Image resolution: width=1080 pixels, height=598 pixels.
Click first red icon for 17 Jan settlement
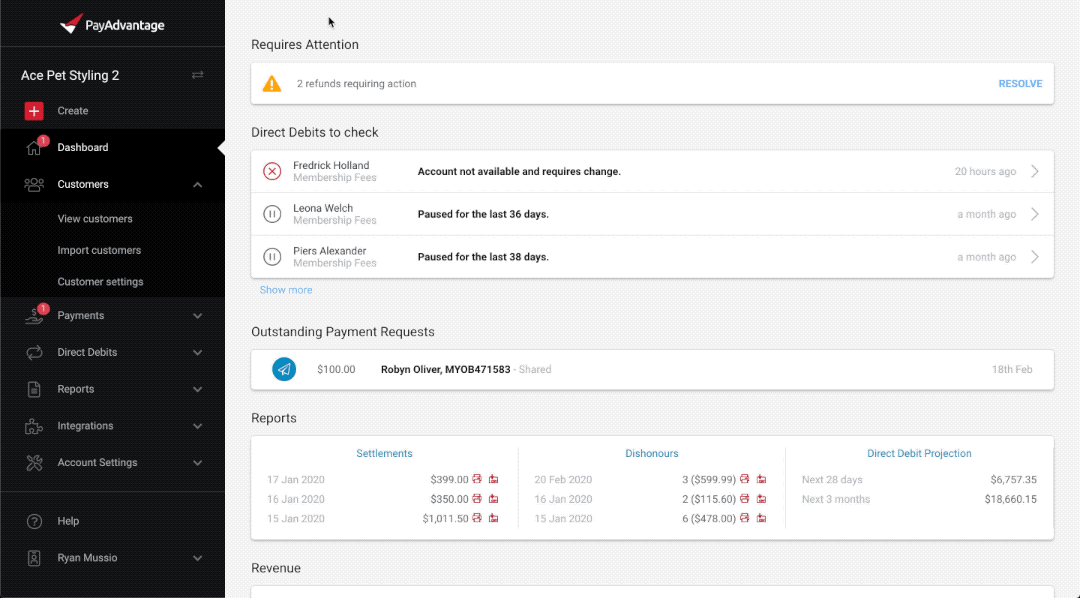477,479
